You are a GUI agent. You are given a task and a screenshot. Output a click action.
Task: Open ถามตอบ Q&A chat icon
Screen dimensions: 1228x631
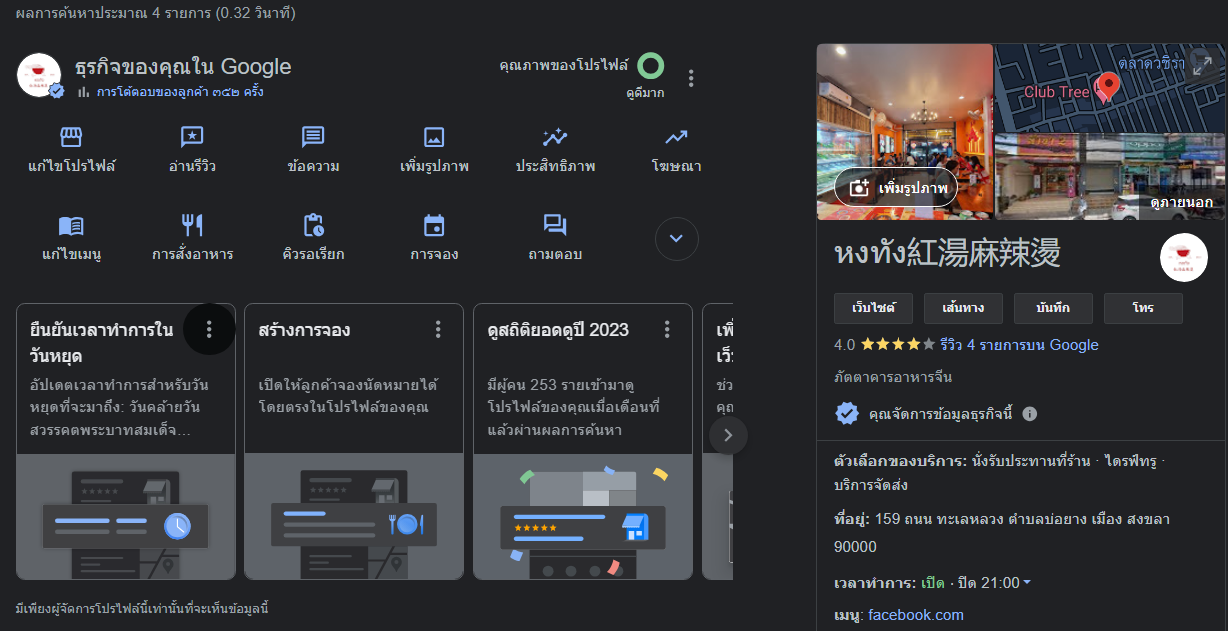555,225
